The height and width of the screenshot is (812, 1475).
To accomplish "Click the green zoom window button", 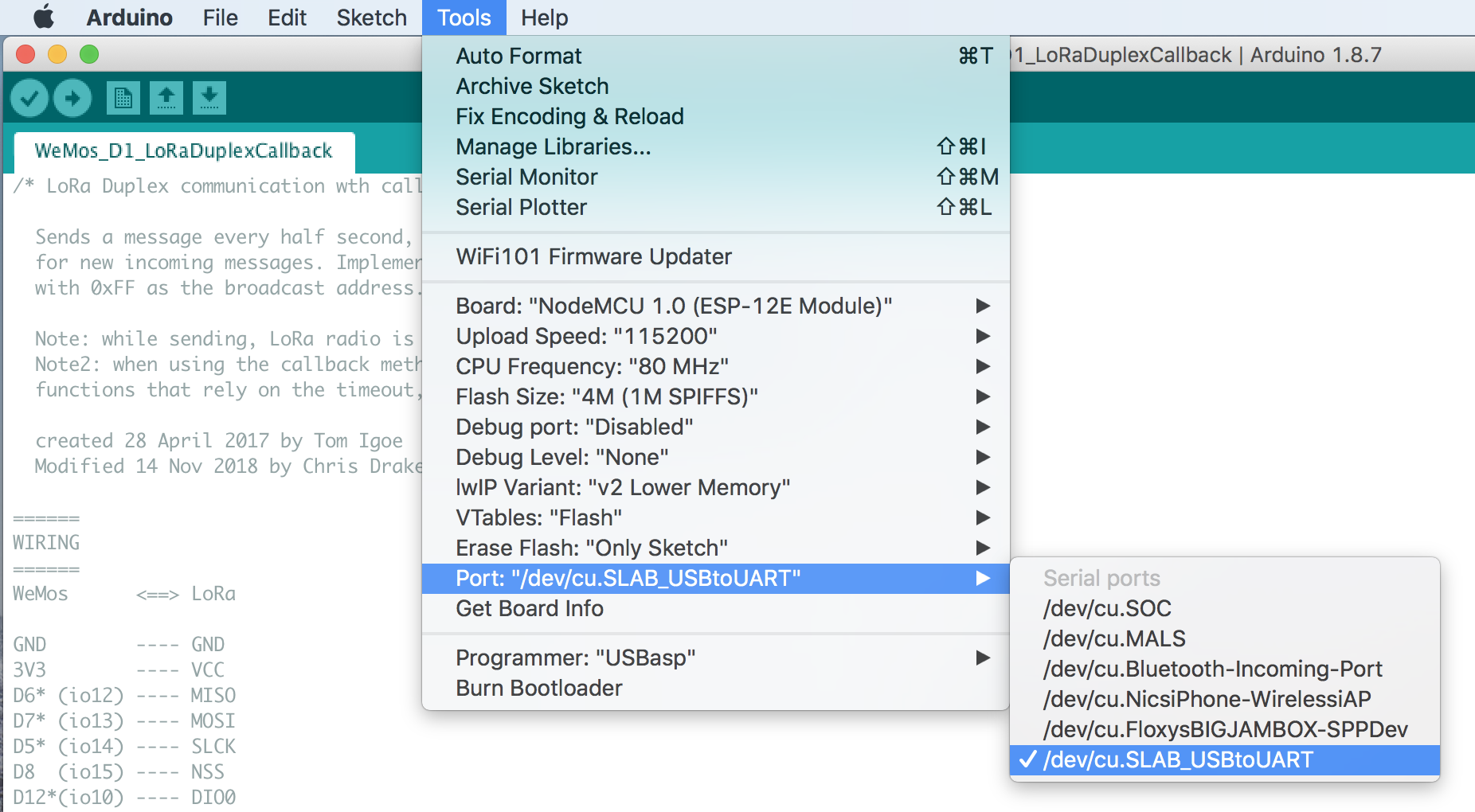I will point(89,54).
